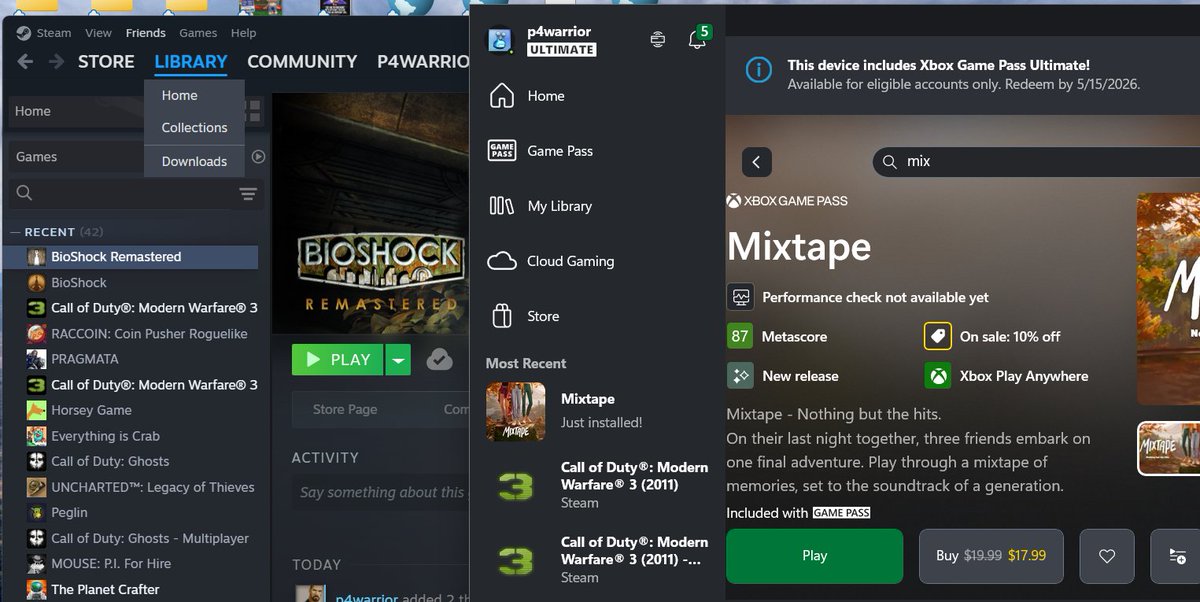Open the p4warrior avatar in Xbox app
The width and height of the screenshot is (1200, 602).
(500, 40)
